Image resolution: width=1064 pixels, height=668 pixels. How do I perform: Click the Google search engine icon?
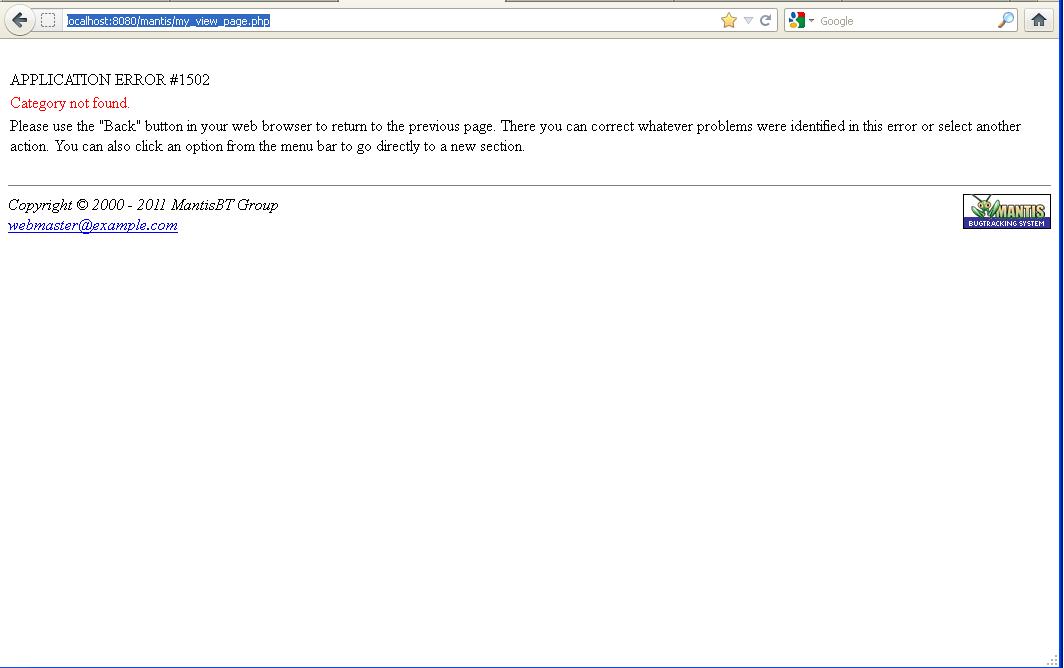click(796, 20)
